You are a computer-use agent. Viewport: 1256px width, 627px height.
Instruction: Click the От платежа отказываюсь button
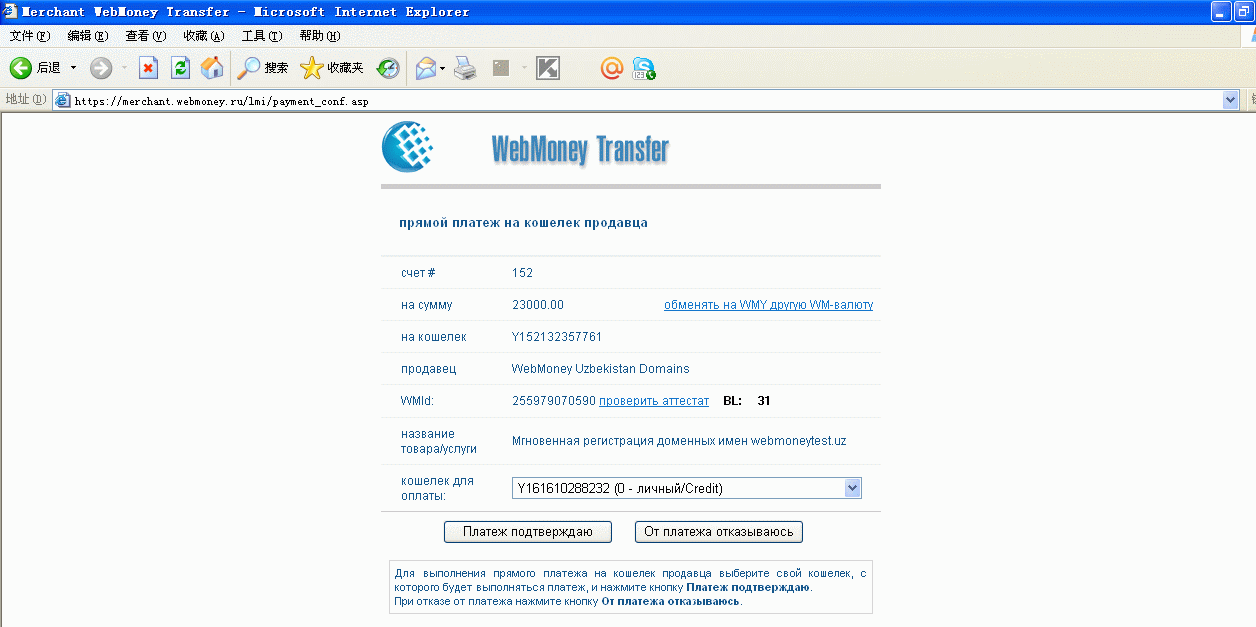[x=719, y=532]
